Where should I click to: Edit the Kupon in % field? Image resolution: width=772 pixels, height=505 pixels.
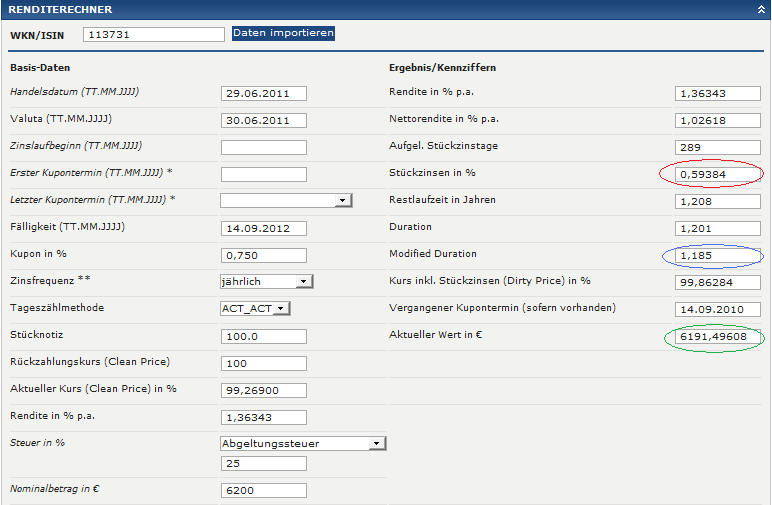tap(264, 255)
